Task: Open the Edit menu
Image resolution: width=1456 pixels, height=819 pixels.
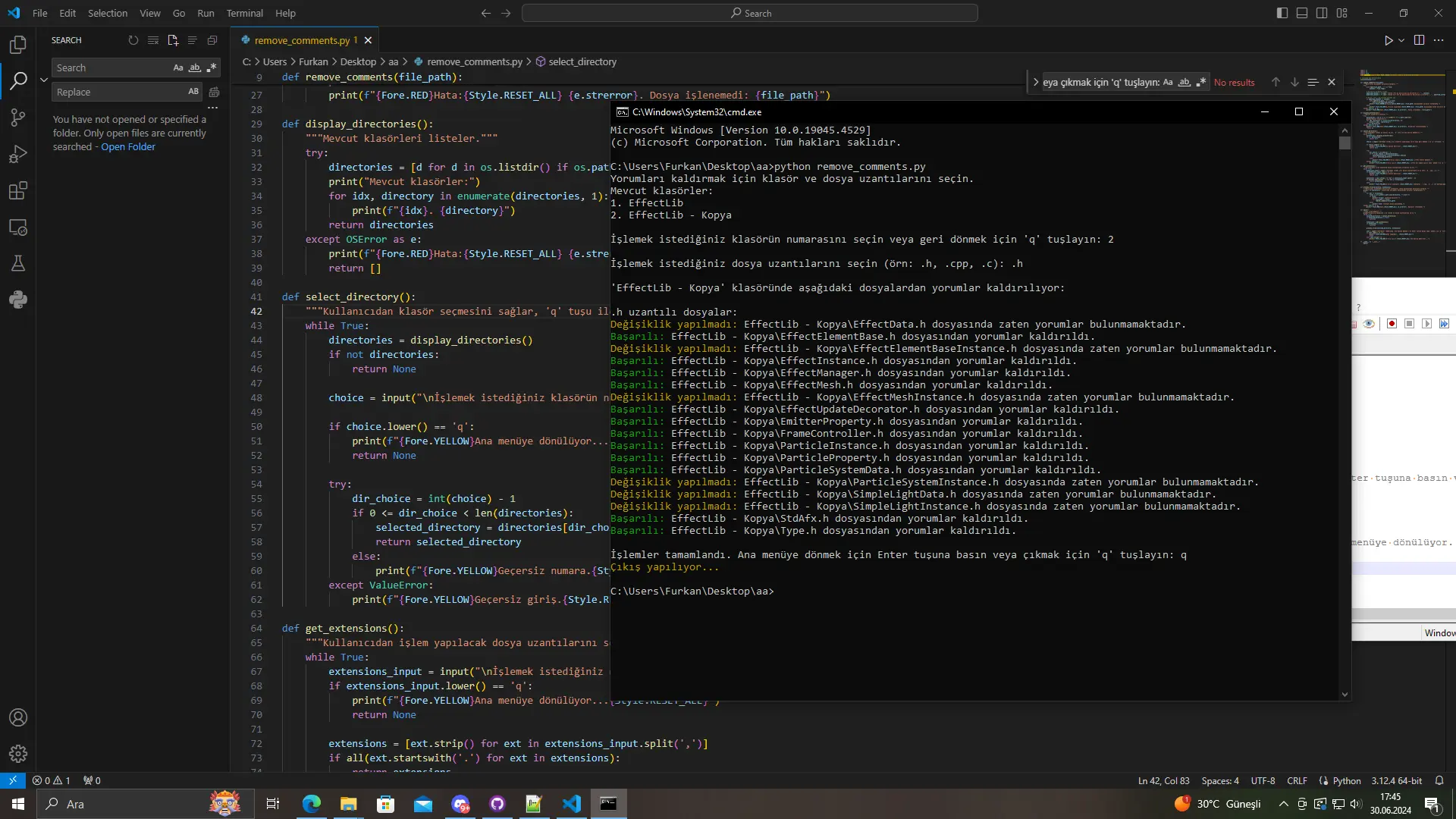Action: pyautogui.click(x=67, y=13)
